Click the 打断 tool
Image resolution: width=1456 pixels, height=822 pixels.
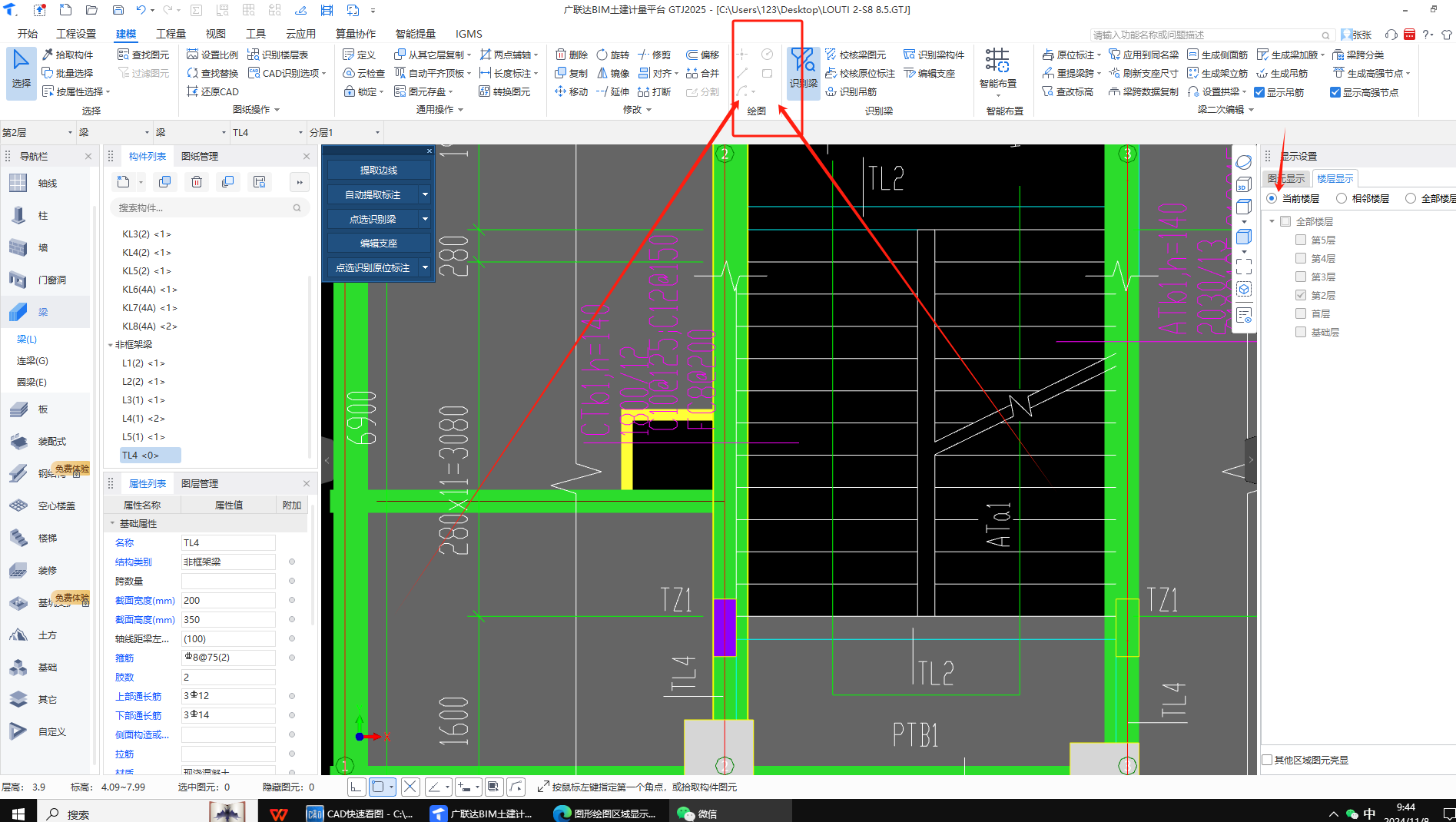point(655,91)
